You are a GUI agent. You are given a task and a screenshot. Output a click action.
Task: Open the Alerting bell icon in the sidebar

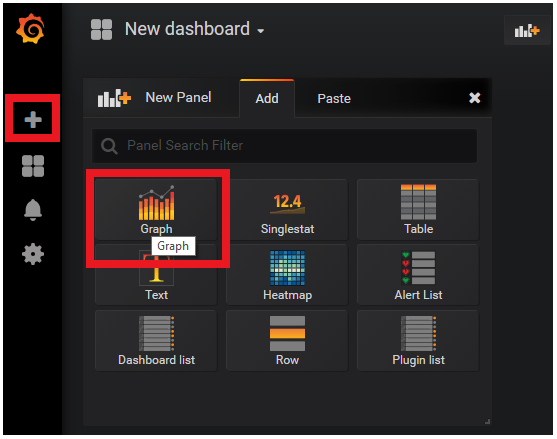(x=33, y=210)
